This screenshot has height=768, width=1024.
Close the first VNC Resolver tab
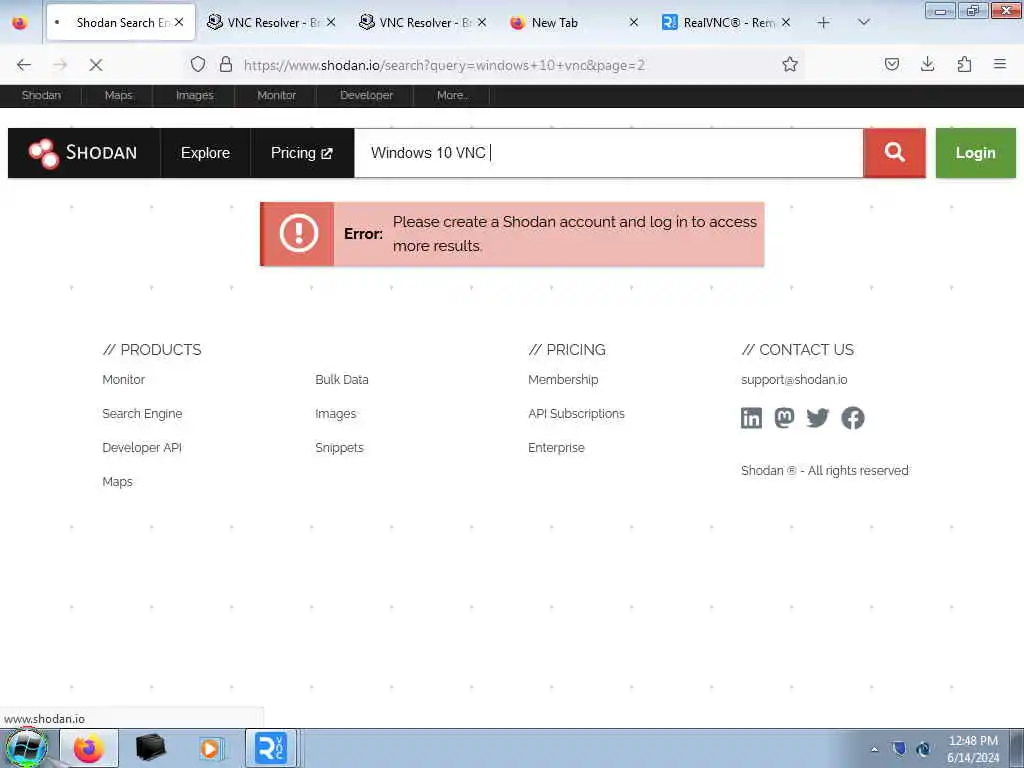coord(331,22)
